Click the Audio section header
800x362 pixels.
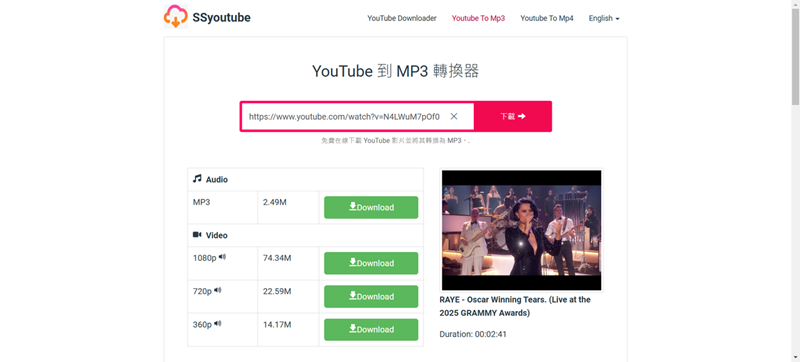[306, 179]
